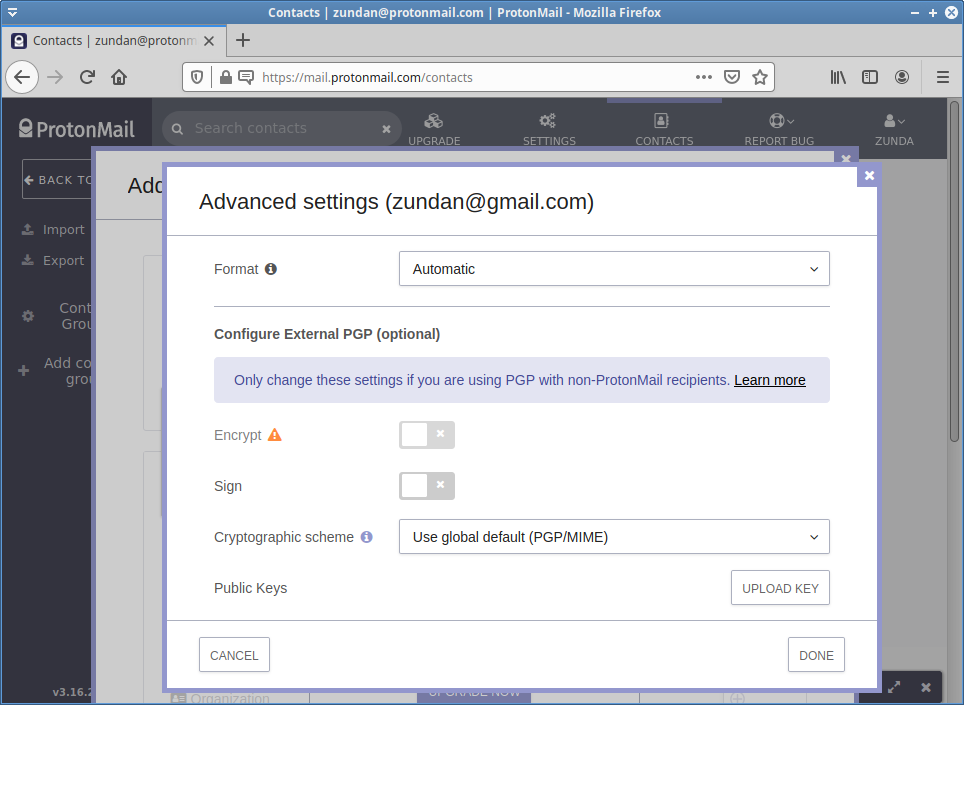The height and width of the screenshot is (808, 964).
Task: Click the UPLOAD KEY button
Action: point(780,588)
